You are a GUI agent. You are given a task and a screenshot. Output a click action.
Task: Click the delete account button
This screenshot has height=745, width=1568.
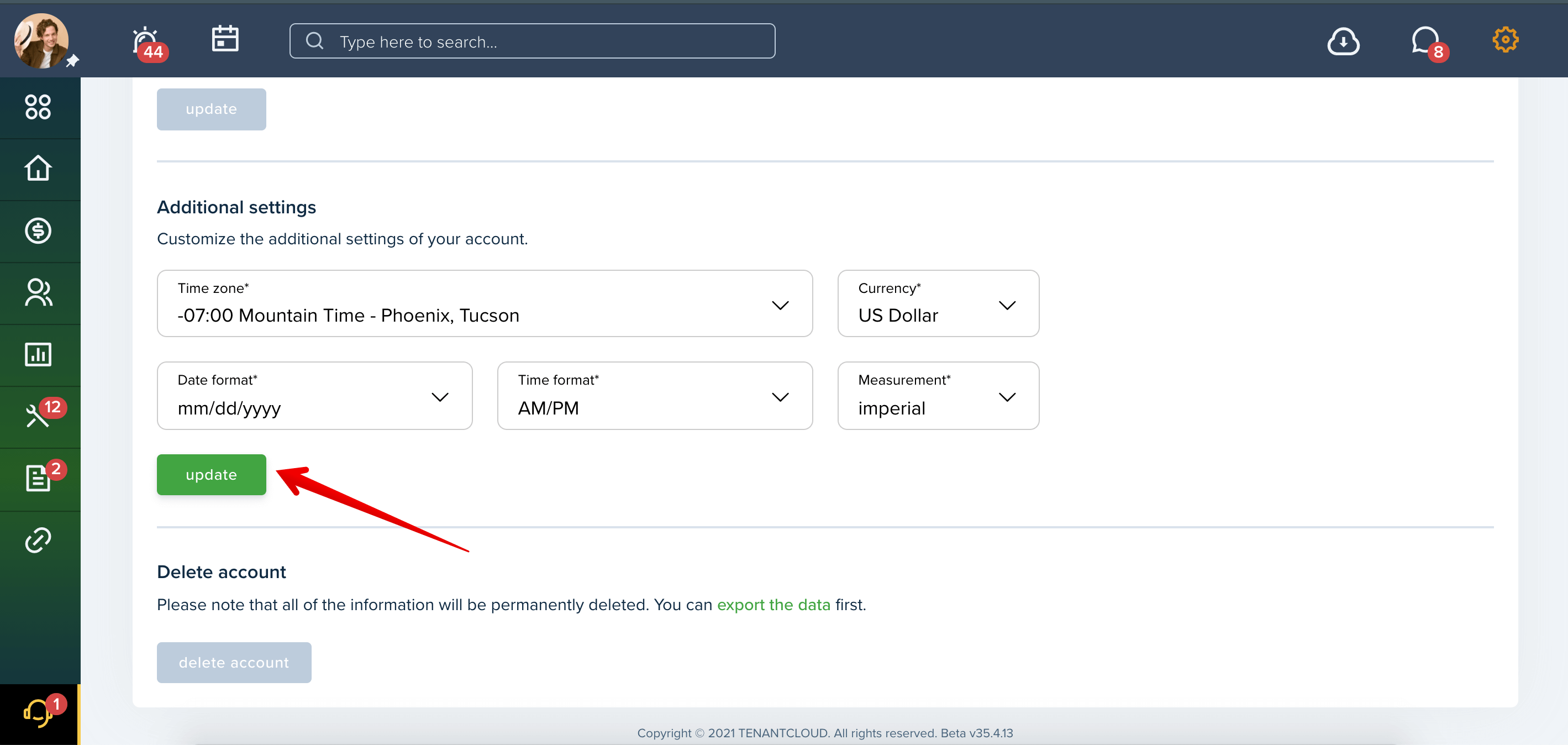[x=234, y=662]
